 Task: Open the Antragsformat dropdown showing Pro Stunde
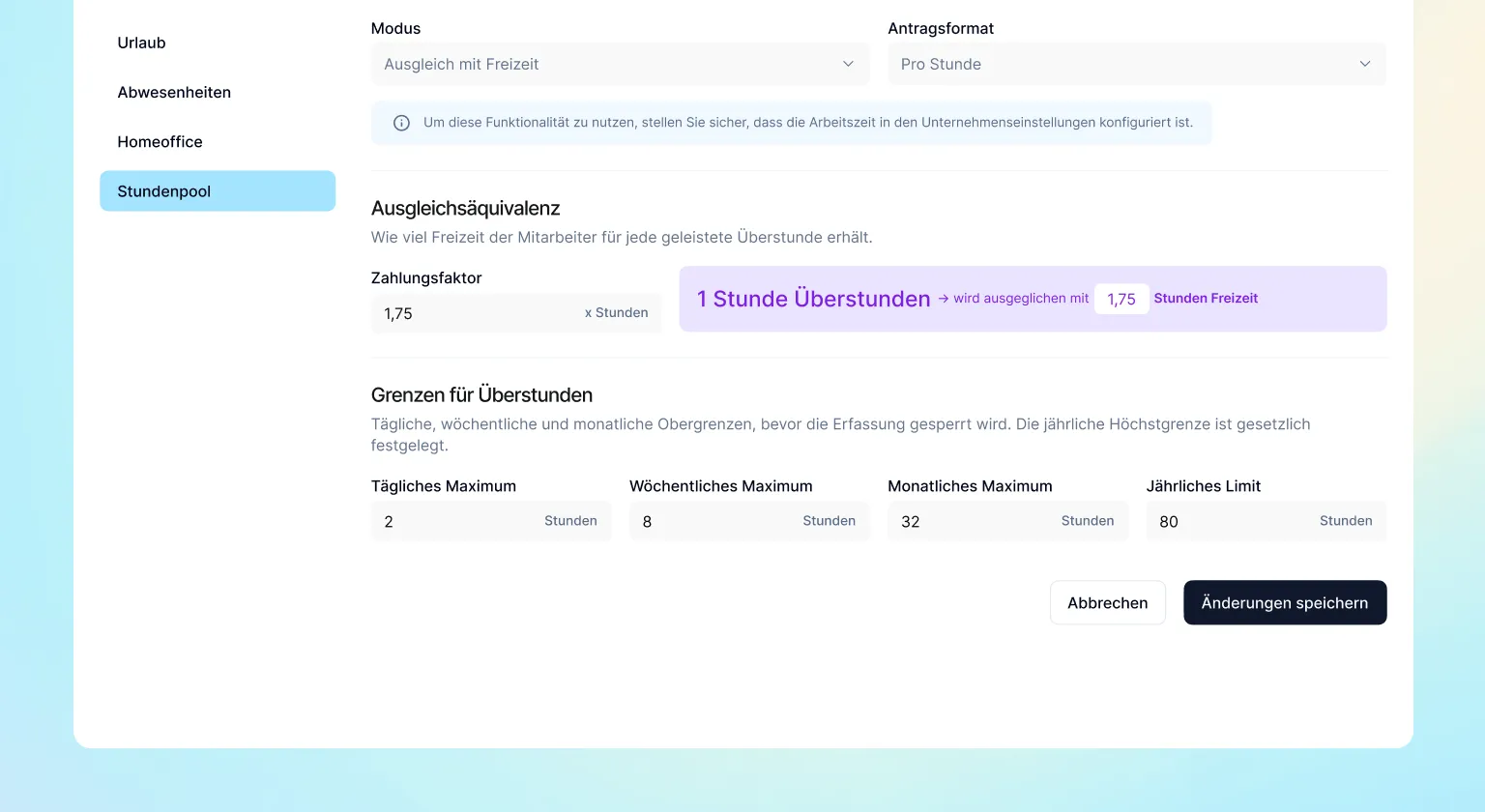(x=1137, y=64)
